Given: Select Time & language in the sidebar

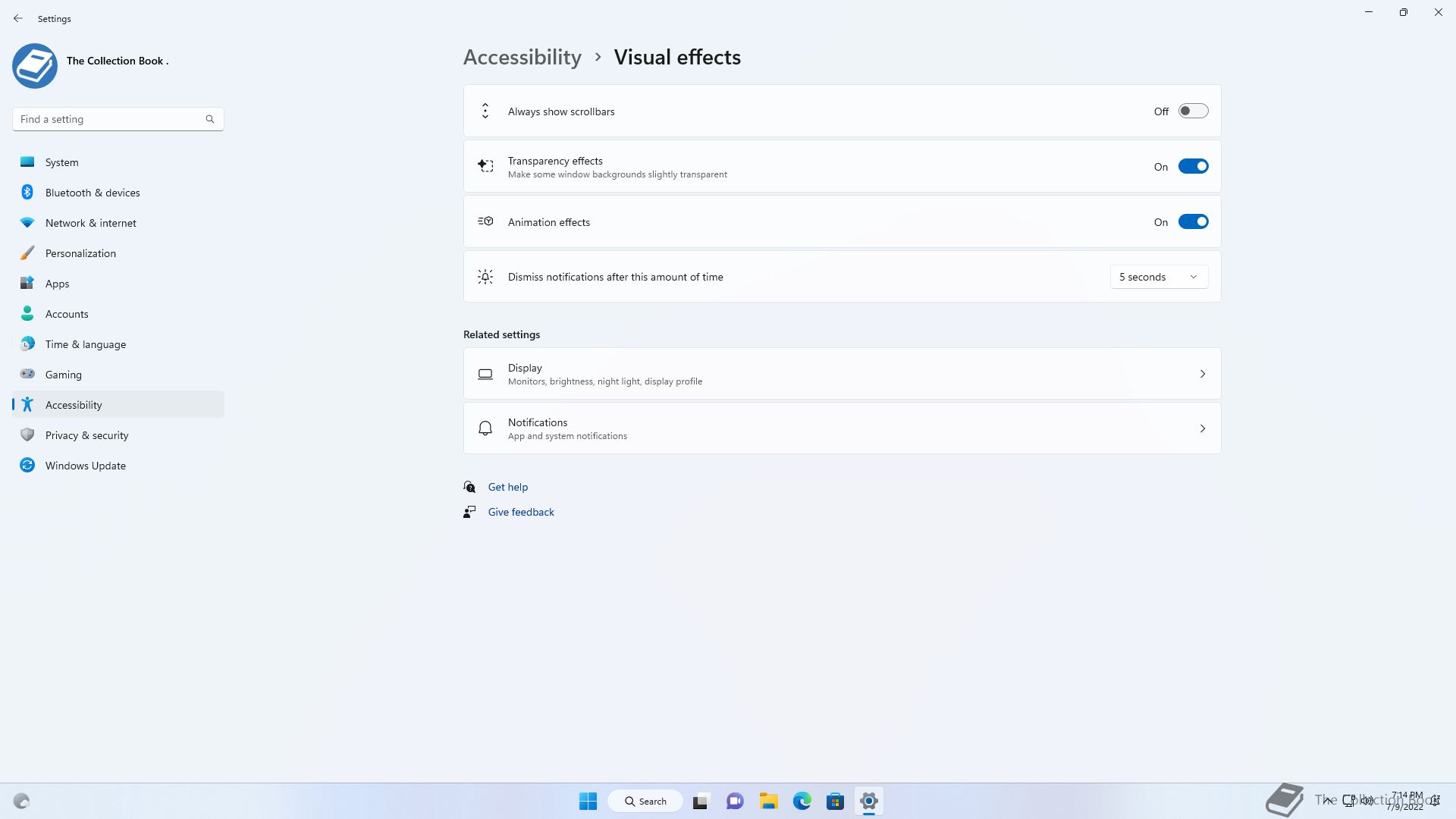Looking at the screenshot, I should [85, 344].
